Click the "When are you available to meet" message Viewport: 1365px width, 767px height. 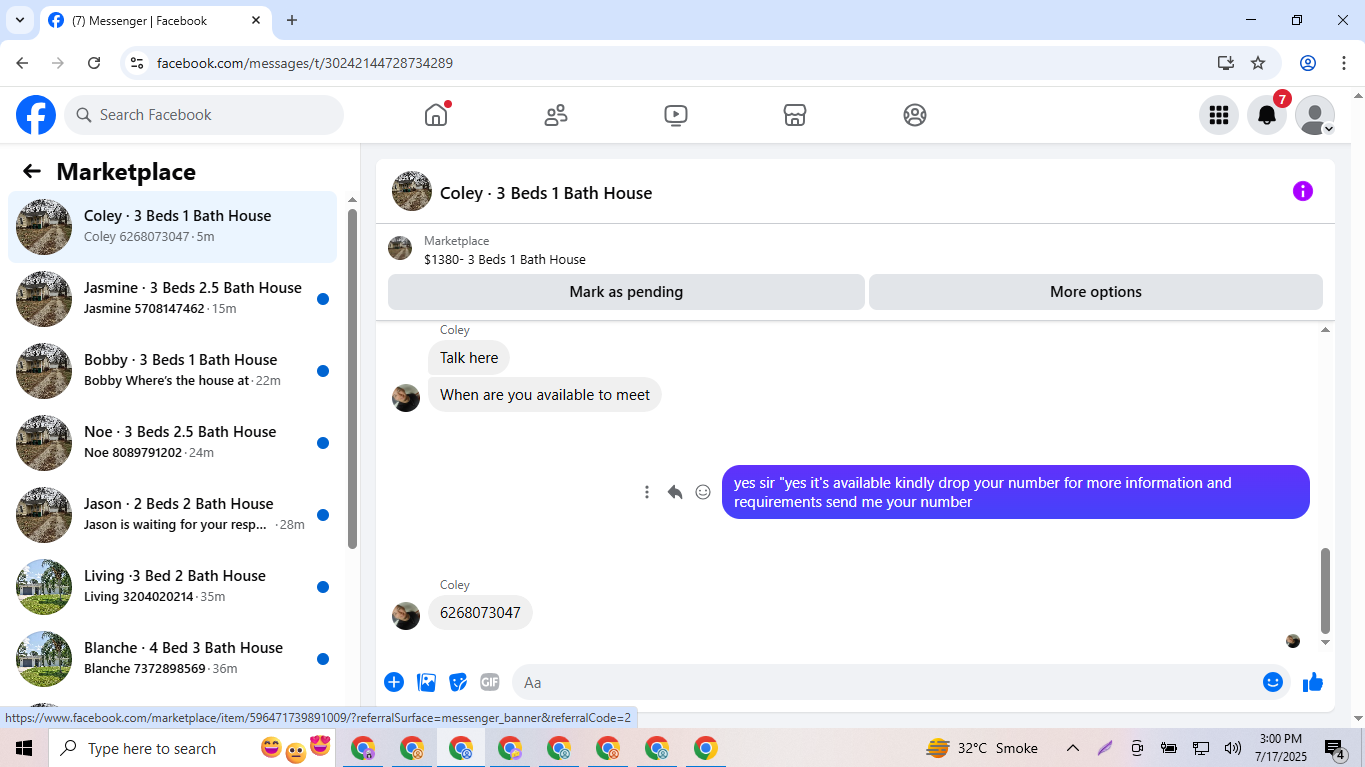coord(545,395)
